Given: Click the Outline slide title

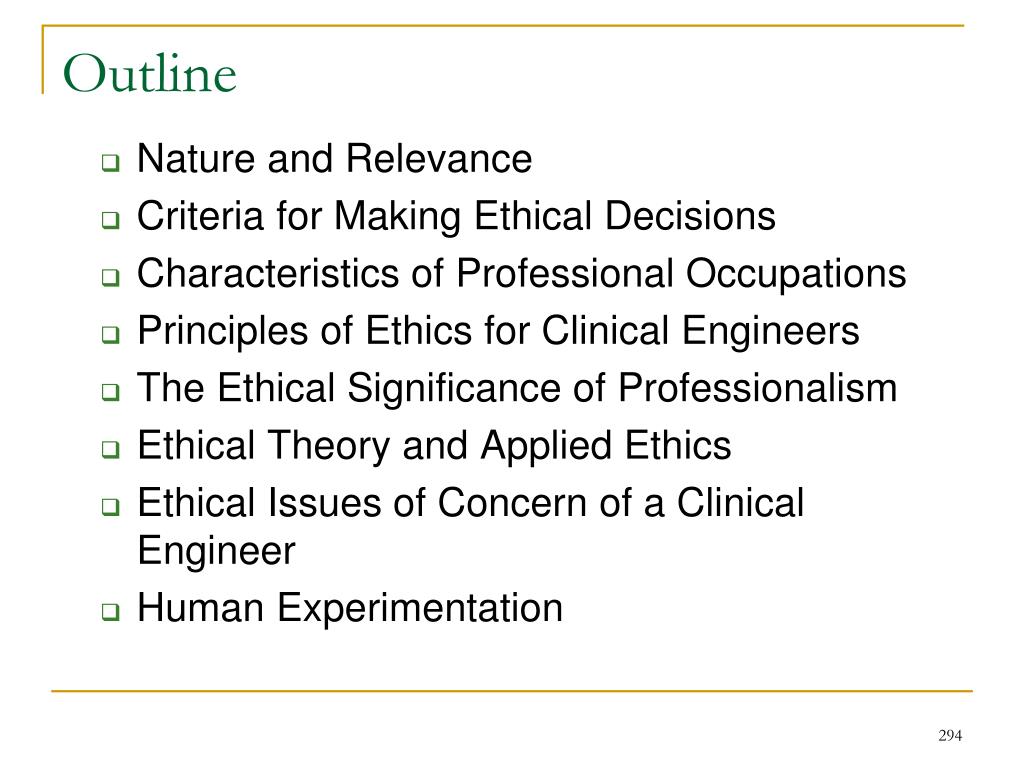Looking at the screenshot, I should [150, 73].
